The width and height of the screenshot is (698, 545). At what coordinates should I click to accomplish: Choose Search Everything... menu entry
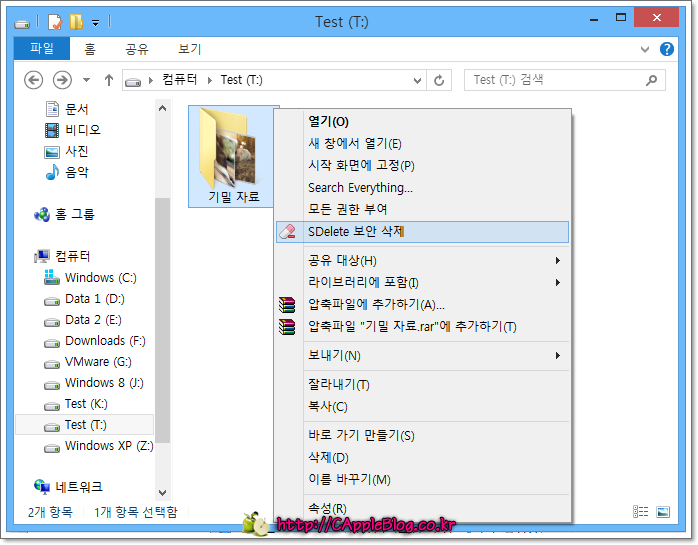(422, 187)
